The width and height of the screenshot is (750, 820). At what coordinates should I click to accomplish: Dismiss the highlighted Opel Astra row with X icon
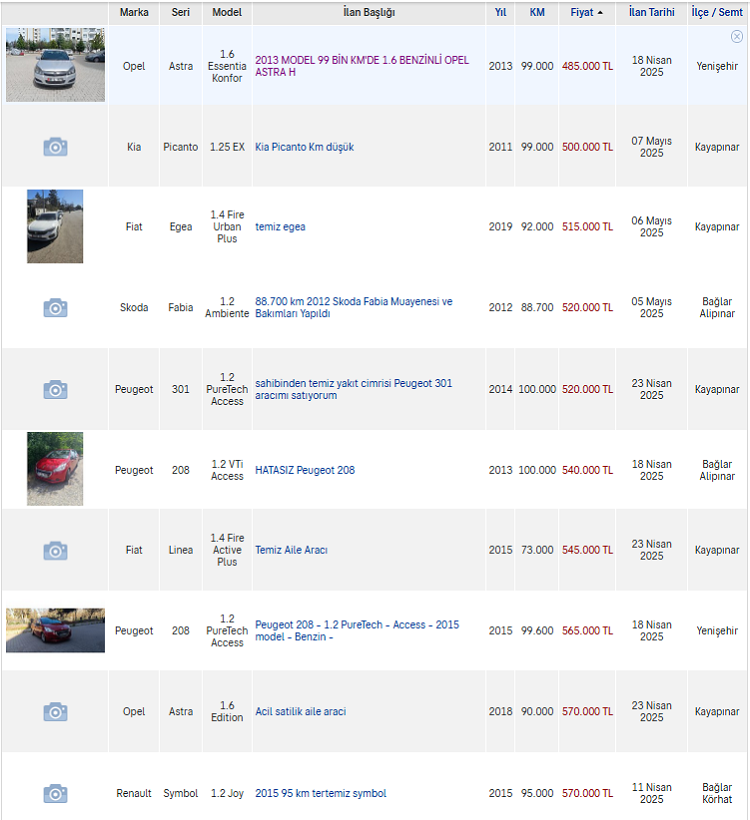click(x=736, y=36)
